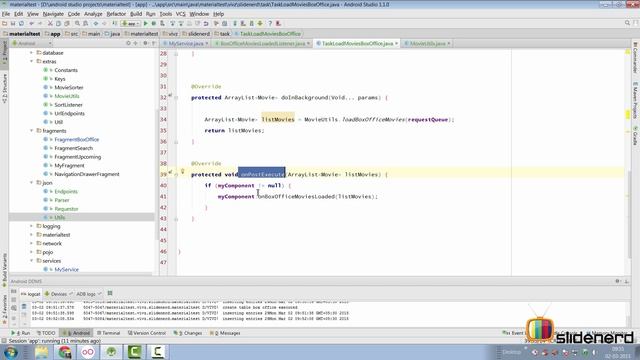Collapse the fragments folder
Image resolution: width=640 pixels, height=360 pixels.
point(31,131)
